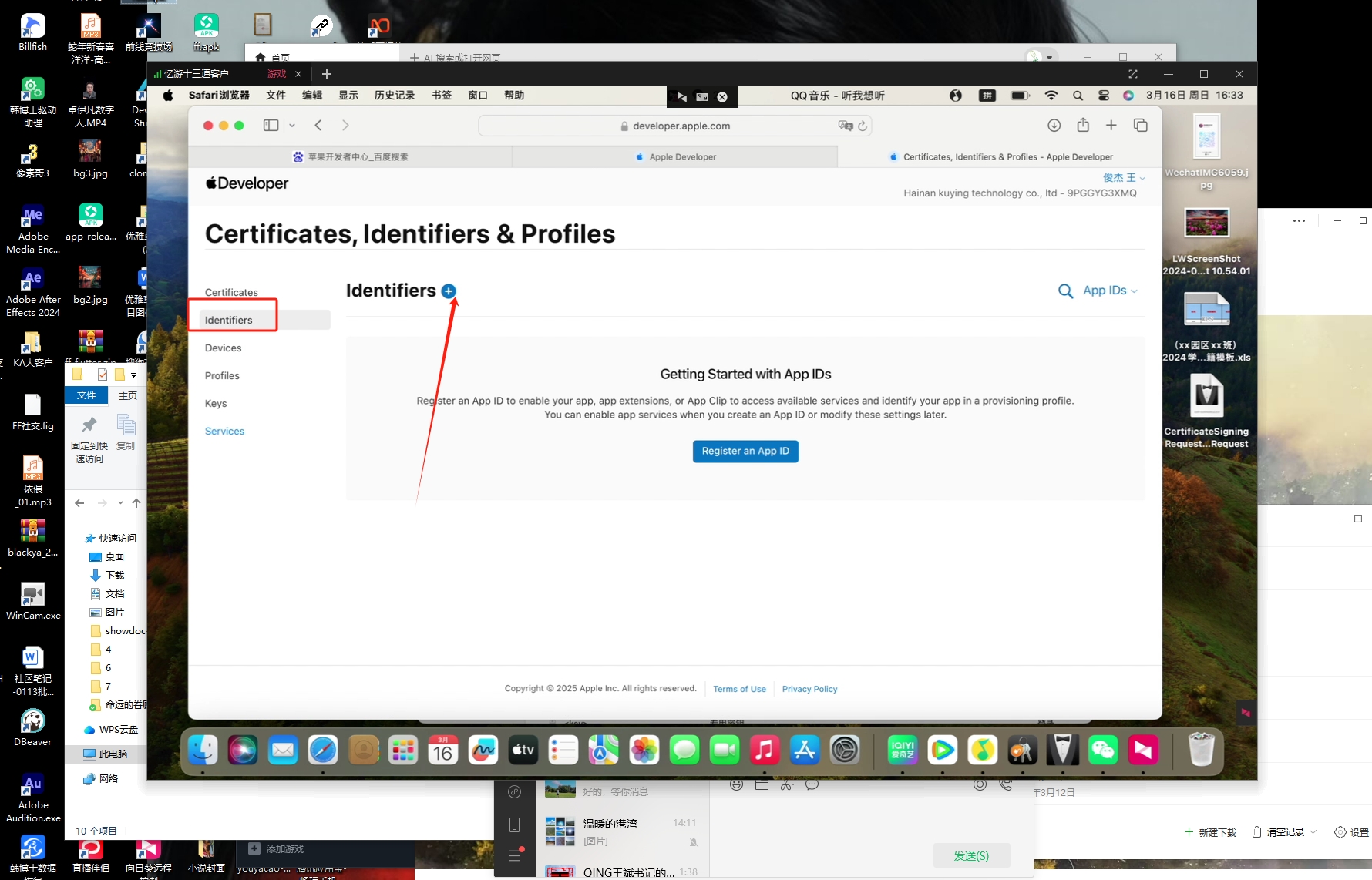This screenshot has width=1372, height=880.
Task: Open Certificates in the sidebar
Action: (231, 292)
